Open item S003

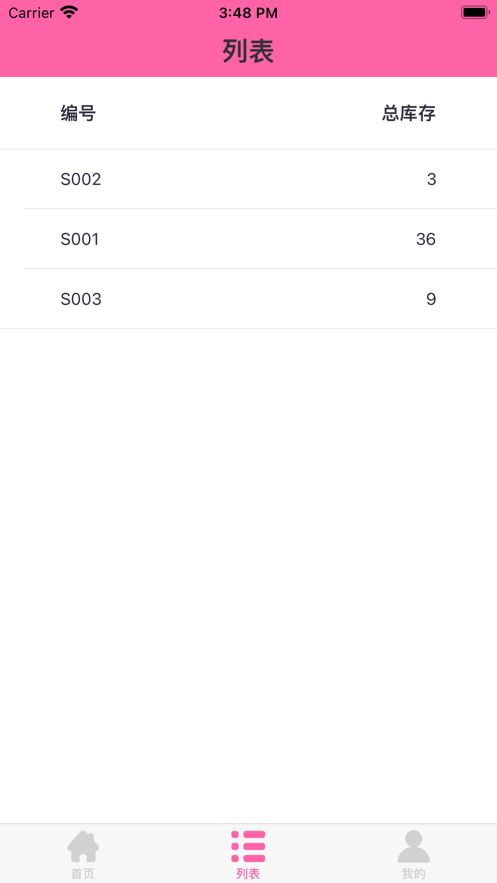point(248,298)
